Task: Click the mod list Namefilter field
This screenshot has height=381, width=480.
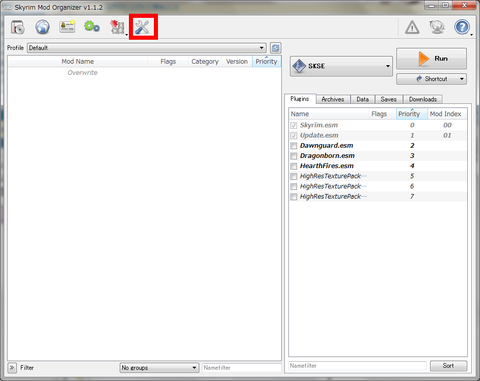Action: click(242, 368)
